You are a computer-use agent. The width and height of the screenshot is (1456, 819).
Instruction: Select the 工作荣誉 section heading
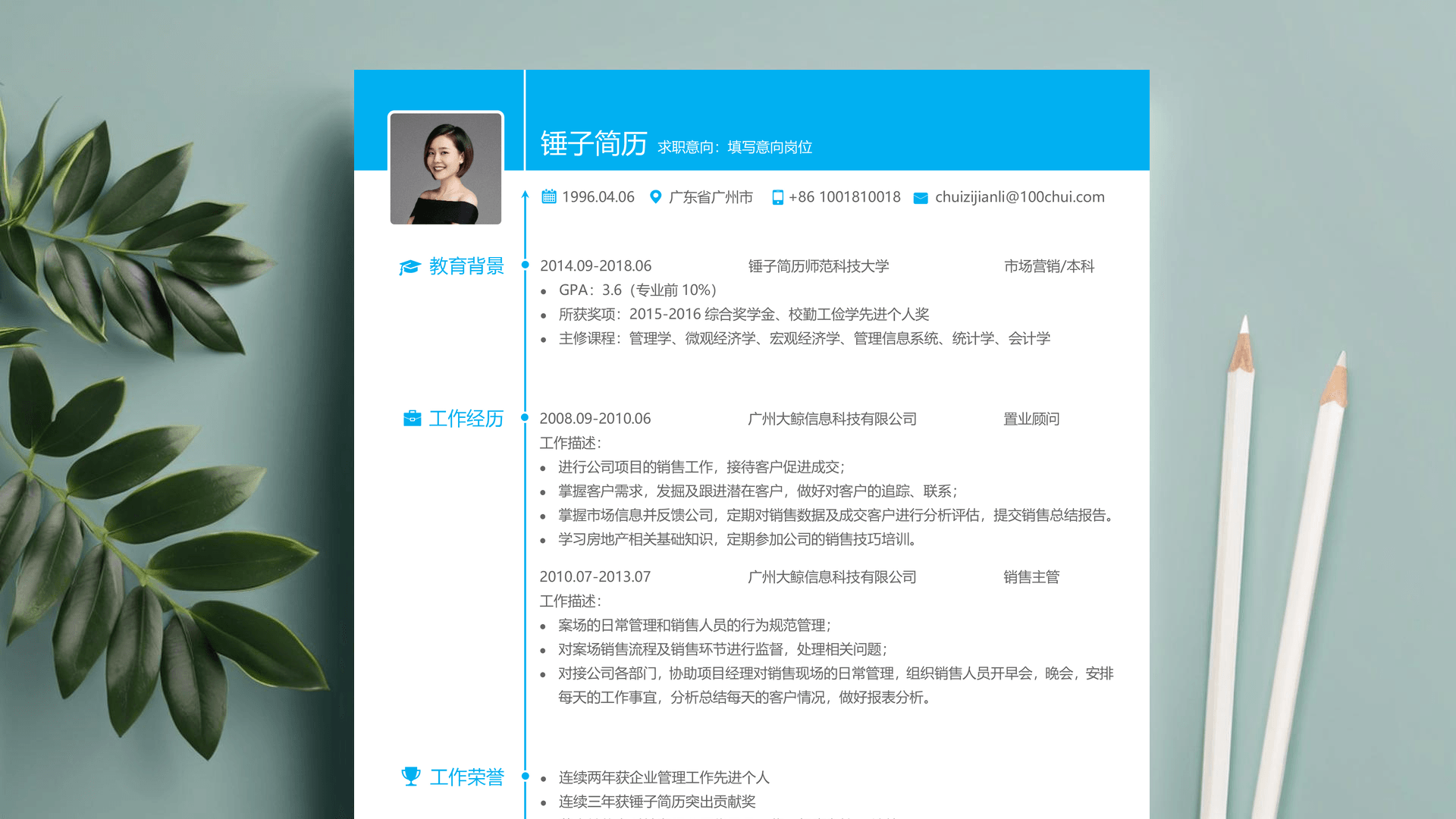466,777
